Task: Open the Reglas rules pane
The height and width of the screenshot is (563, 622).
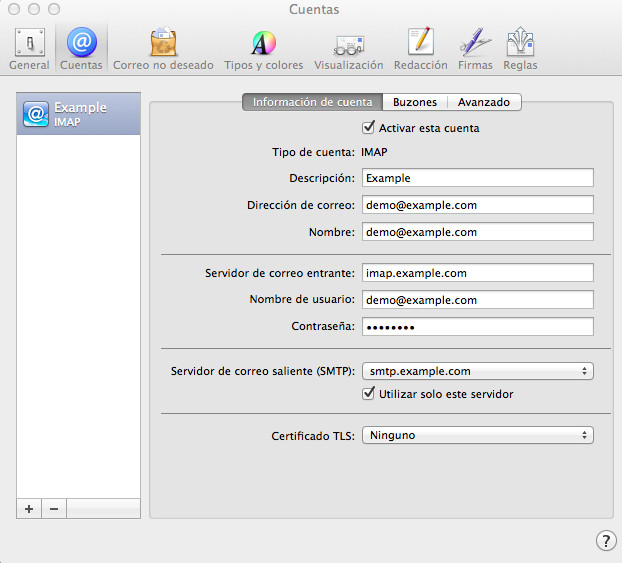Action: click(520, 48)
